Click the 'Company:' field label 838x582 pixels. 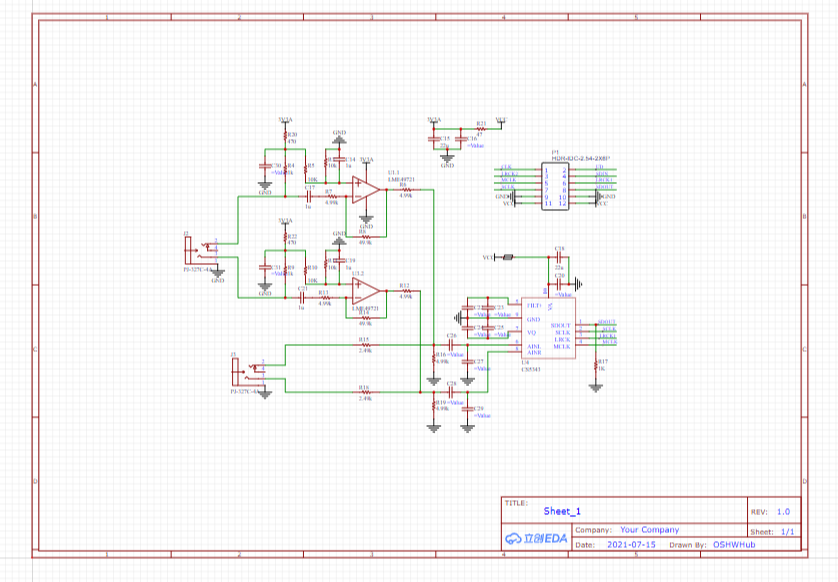(x=593, y=530)
